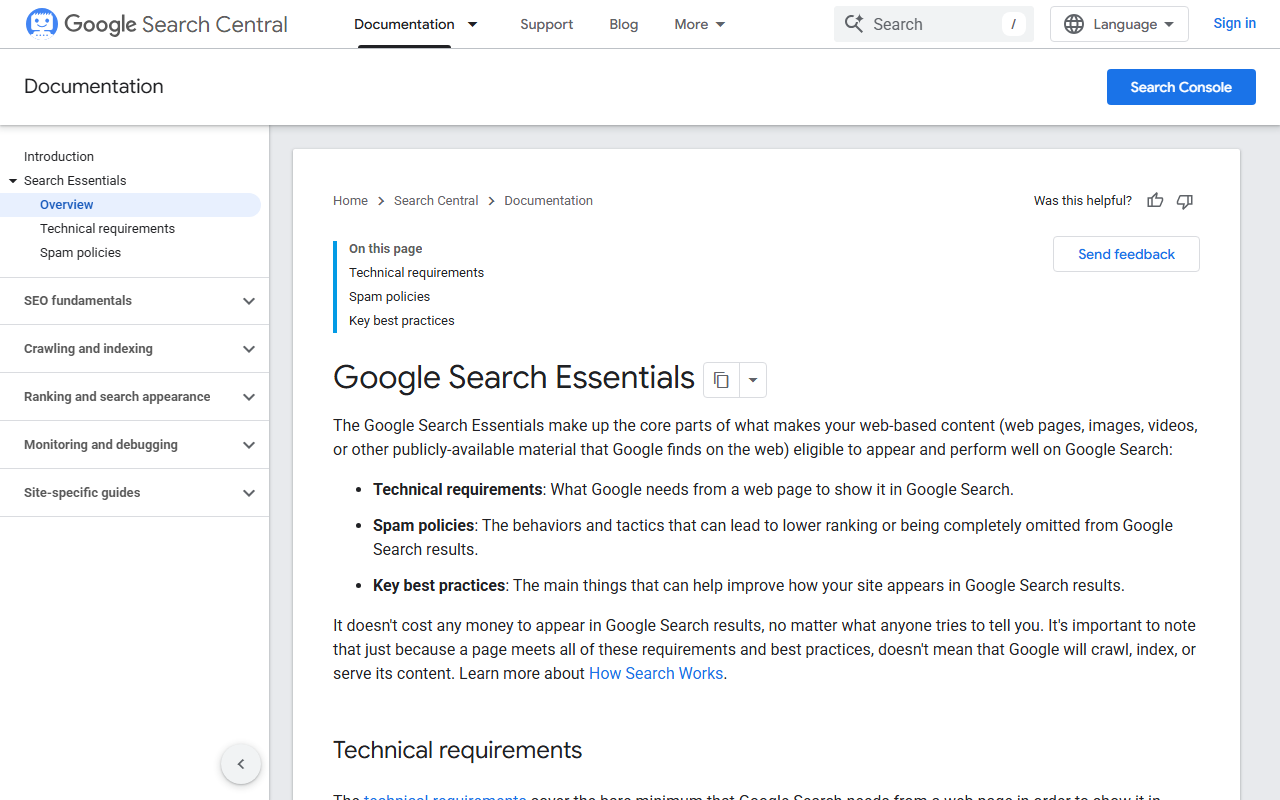
Task: Collapse the Search Essentials tree item
Action: [13, 181]
